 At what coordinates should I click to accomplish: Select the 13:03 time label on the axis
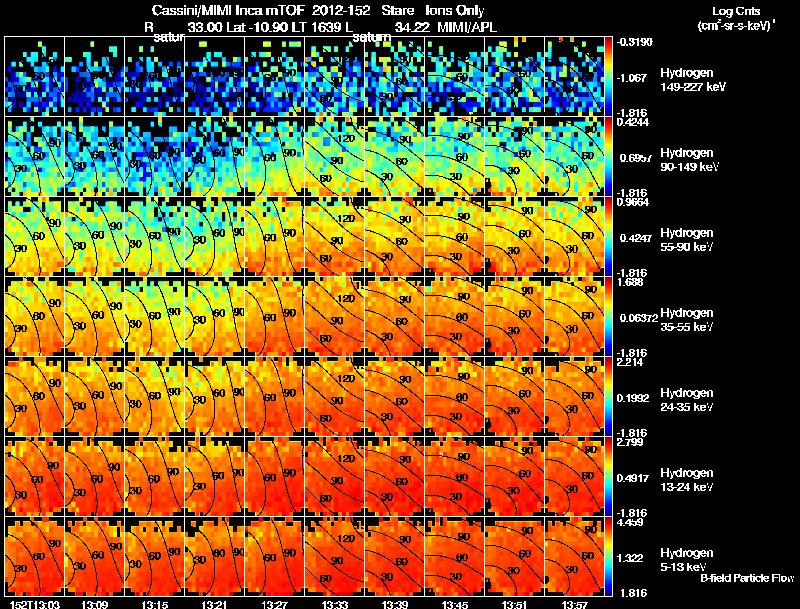[34, 604]
